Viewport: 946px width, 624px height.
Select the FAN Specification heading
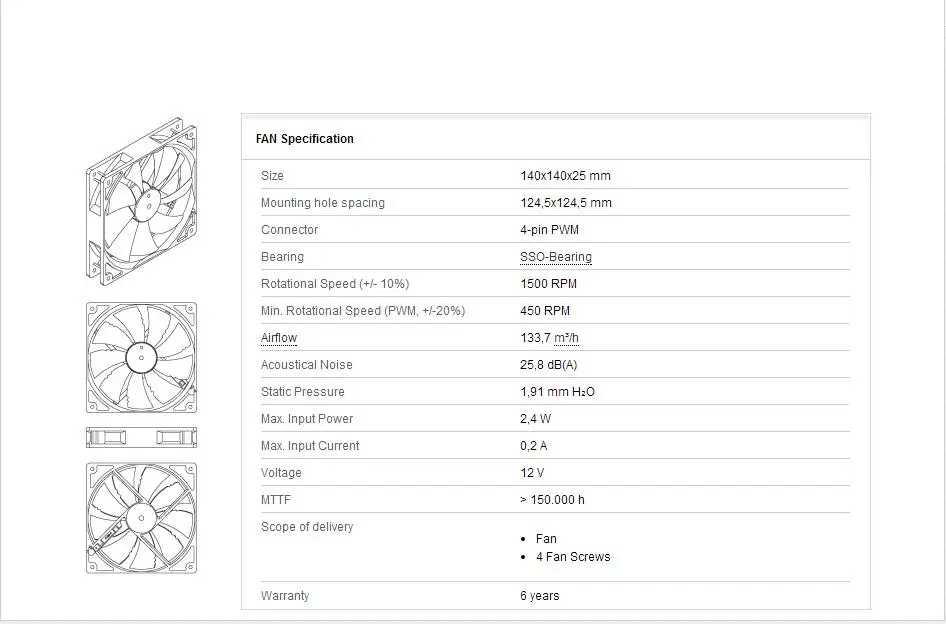[305, 139]
